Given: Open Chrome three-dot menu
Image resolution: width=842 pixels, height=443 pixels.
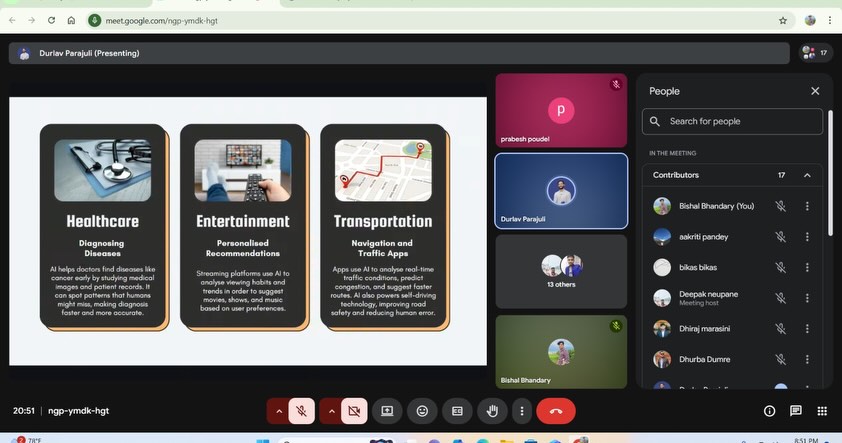Looking at the screenshot, I should click(830, 20).
